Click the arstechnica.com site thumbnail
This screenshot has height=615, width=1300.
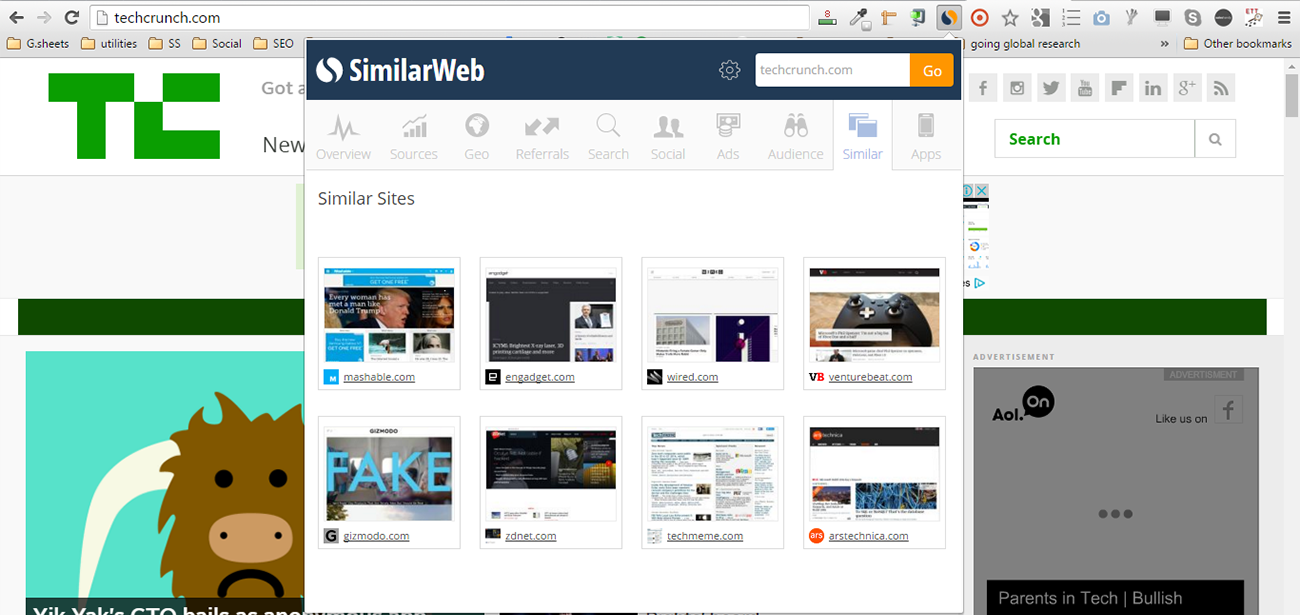[x=874, y=474]
